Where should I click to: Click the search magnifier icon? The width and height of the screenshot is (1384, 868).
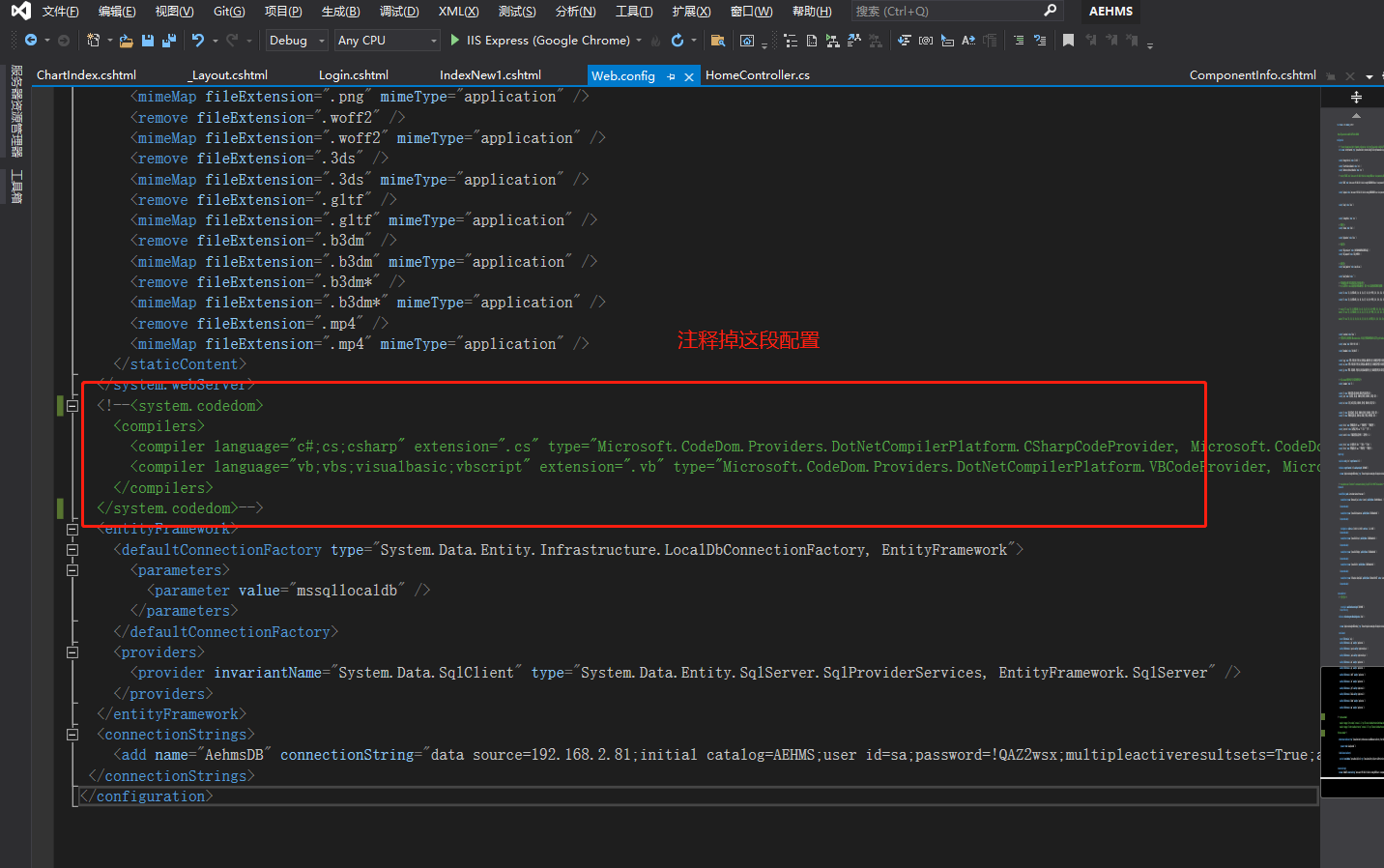coord(1050,11)
